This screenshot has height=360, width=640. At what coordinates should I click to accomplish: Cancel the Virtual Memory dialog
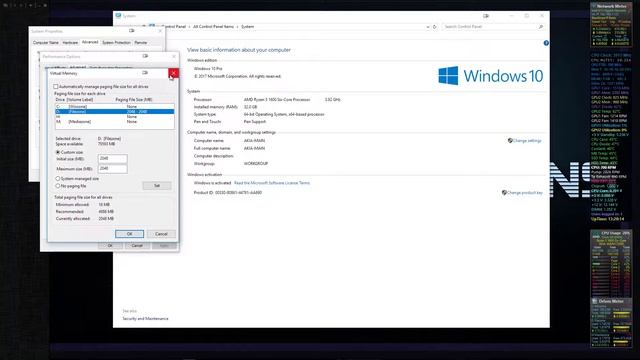pyautogui.click(x=161, y=234)
